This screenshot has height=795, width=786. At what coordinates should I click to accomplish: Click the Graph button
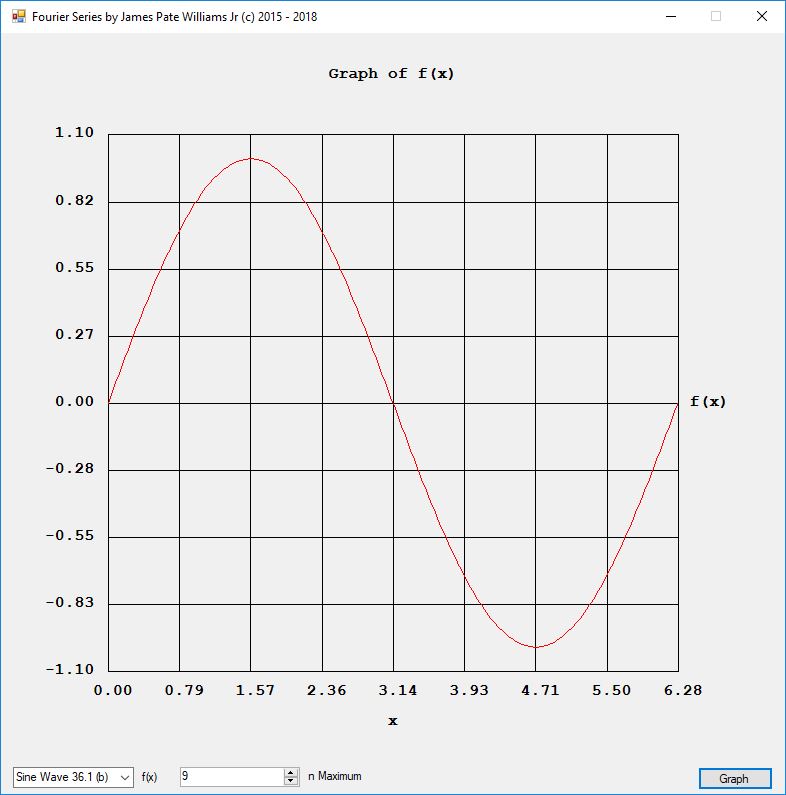coord(735,778)
